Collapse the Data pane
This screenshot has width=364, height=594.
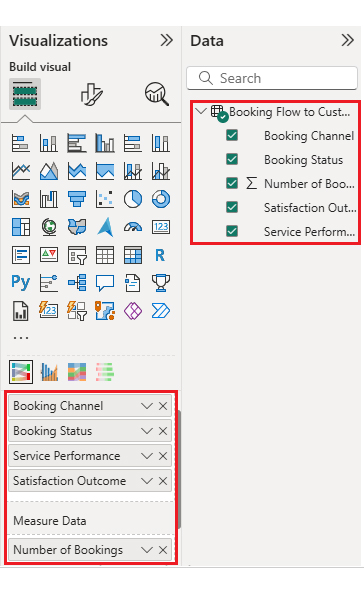click(x=348, y=40)
